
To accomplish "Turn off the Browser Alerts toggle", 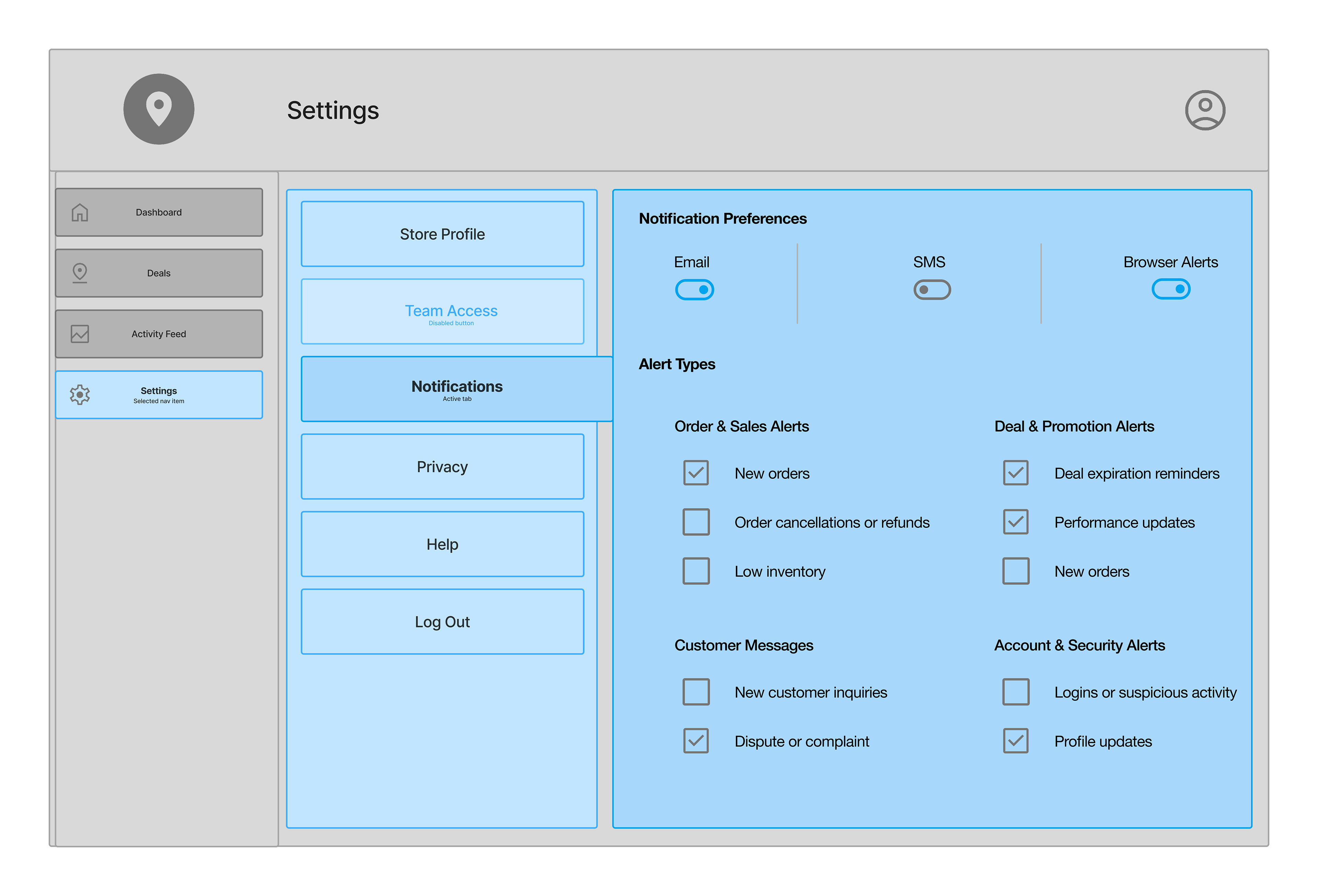I will pos(1170,289).
